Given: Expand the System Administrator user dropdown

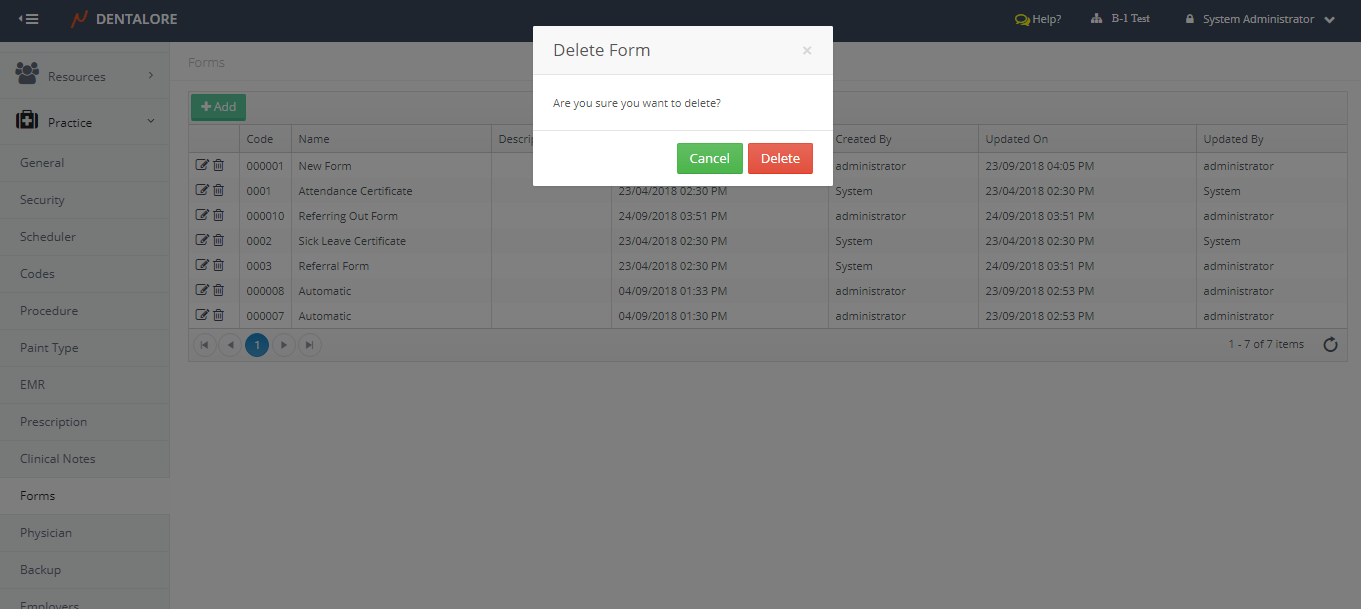Looking at the screenshot, I should click(x=1329, y=20).
